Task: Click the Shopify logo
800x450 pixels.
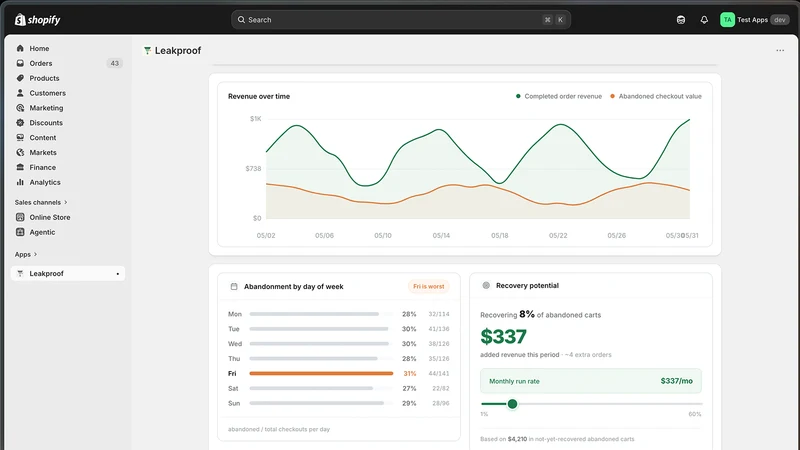Action: point(37,20)
